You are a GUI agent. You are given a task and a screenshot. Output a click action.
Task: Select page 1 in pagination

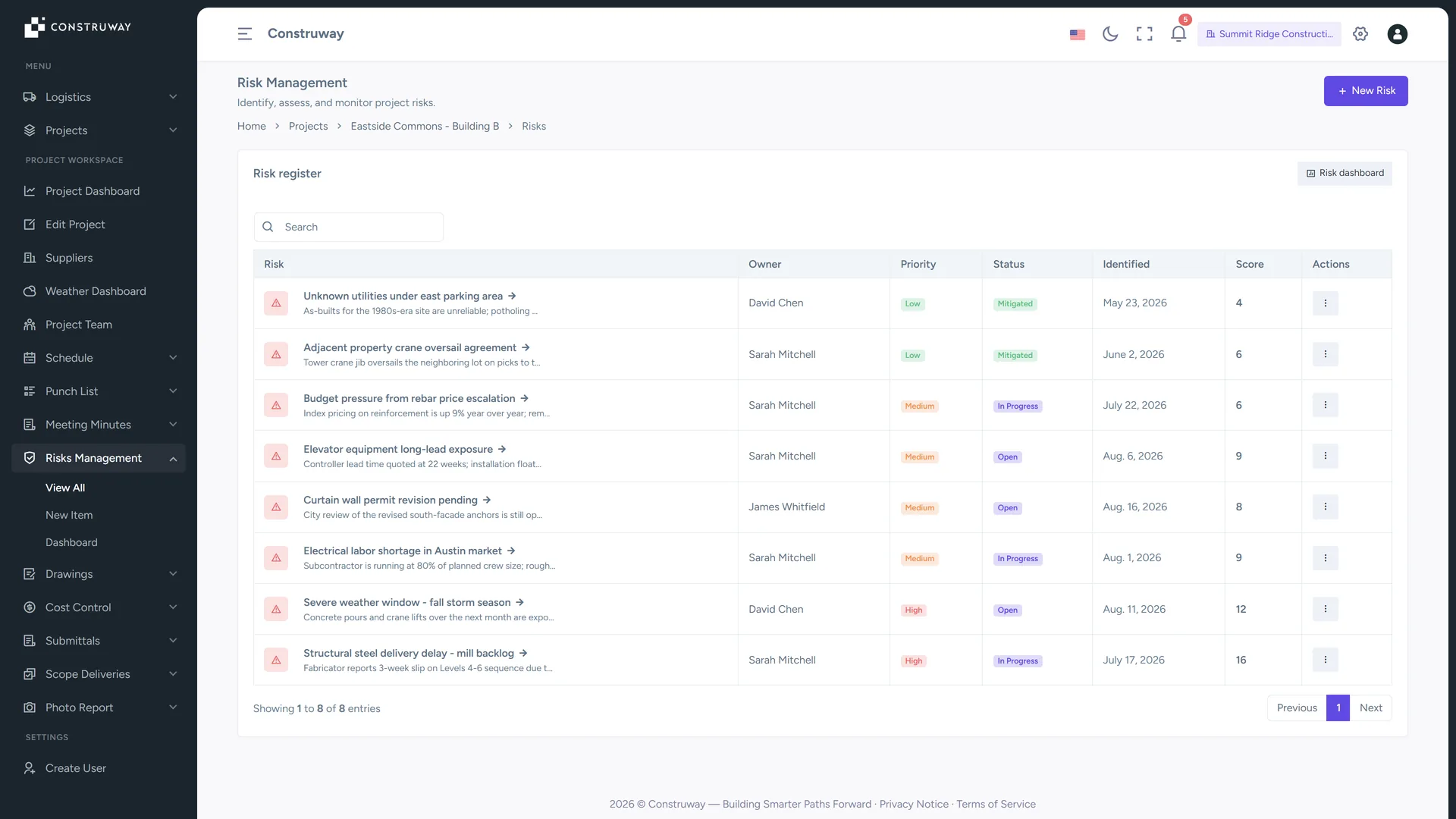[x=1338, y=708]
